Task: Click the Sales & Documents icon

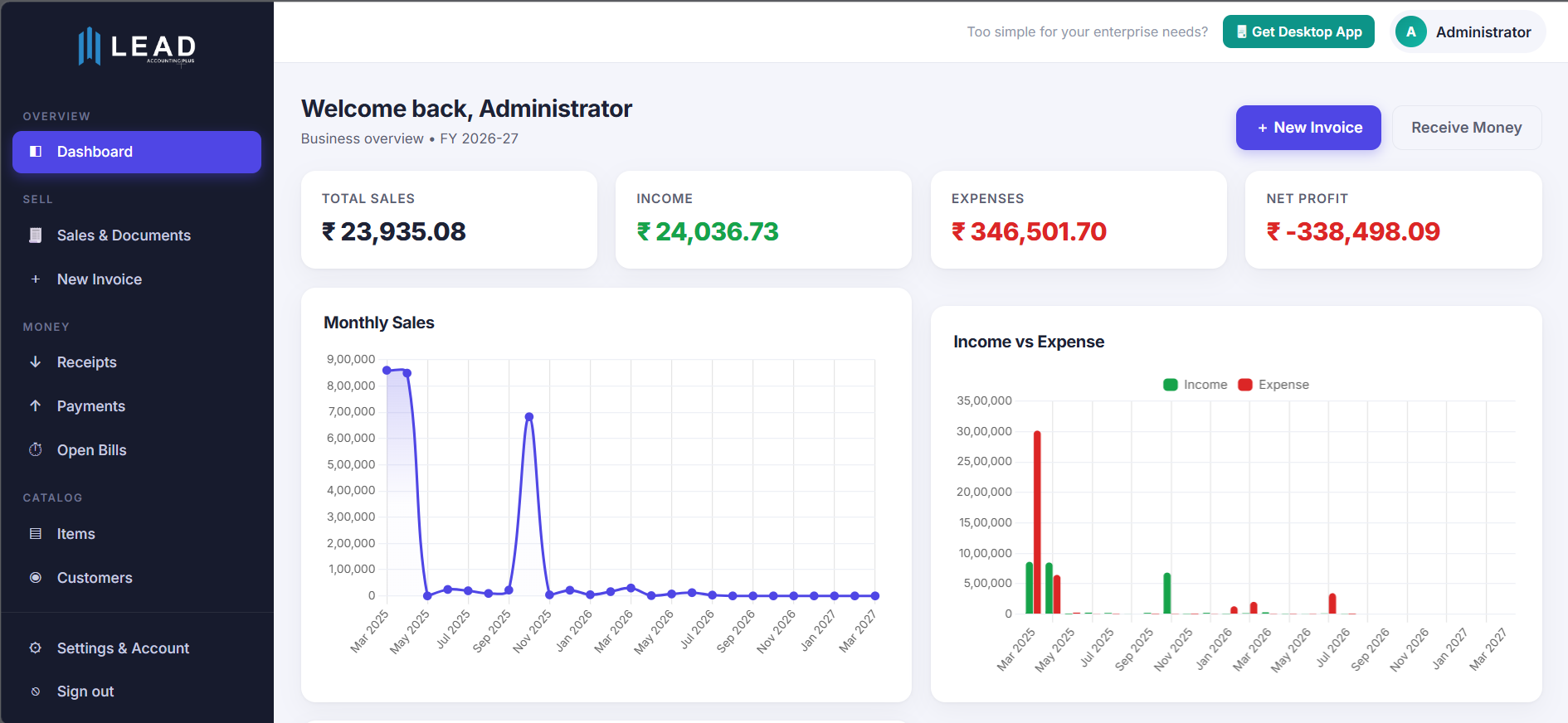Action: click(36, 235)
